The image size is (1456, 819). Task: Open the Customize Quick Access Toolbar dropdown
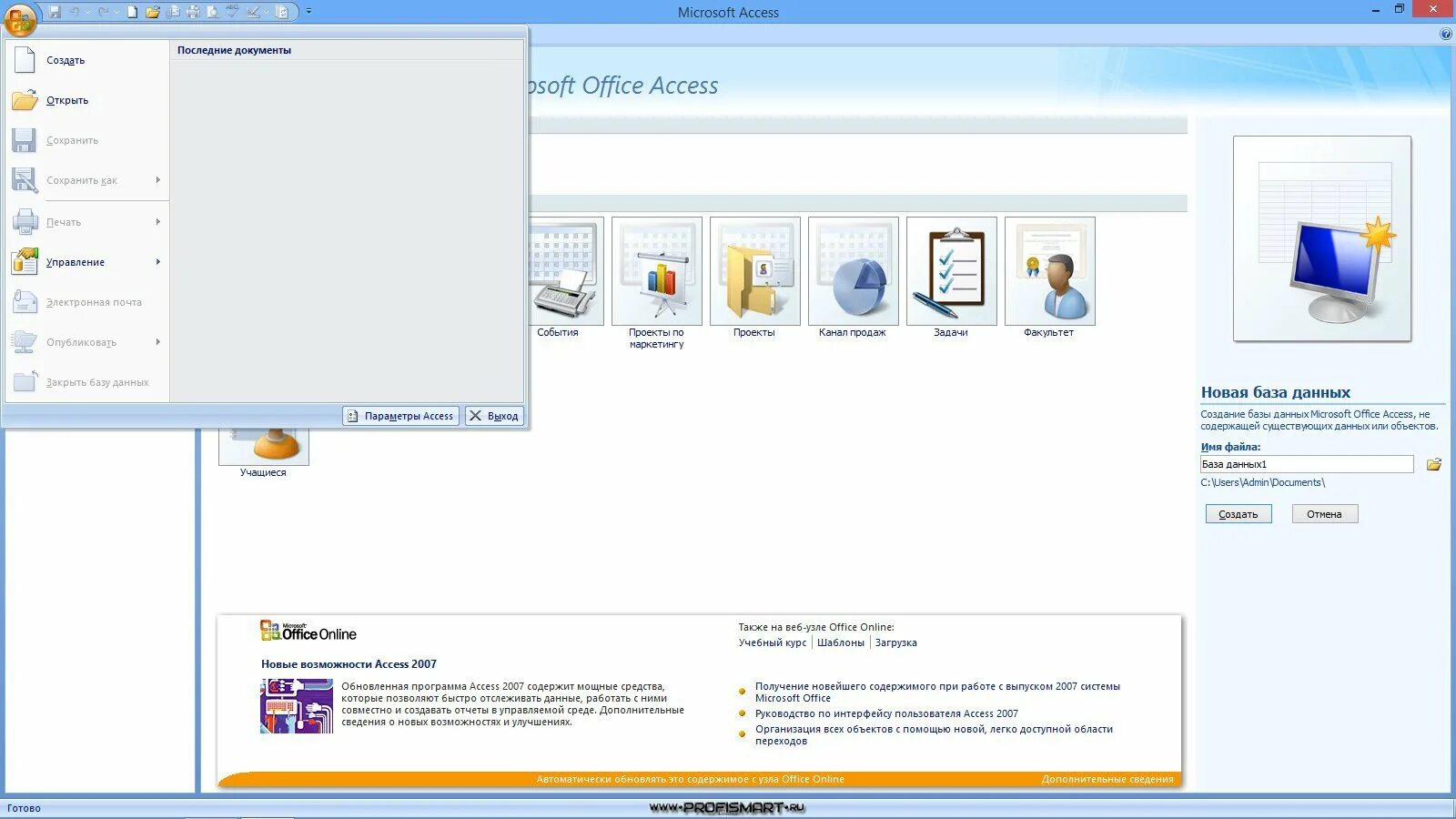[x=308, y=12]
